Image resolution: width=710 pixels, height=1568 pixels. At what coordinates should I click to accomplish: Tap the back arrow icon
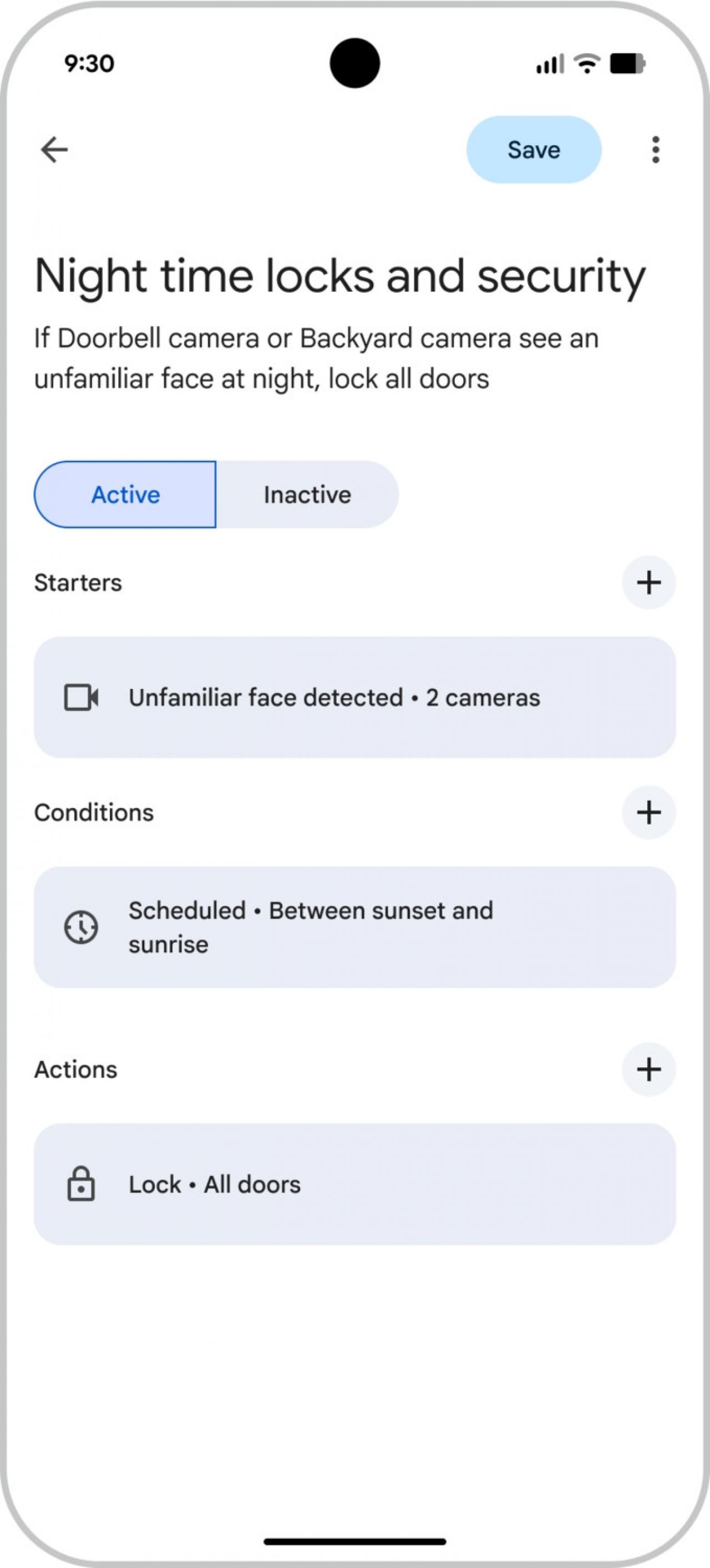(x=54, y=150)
